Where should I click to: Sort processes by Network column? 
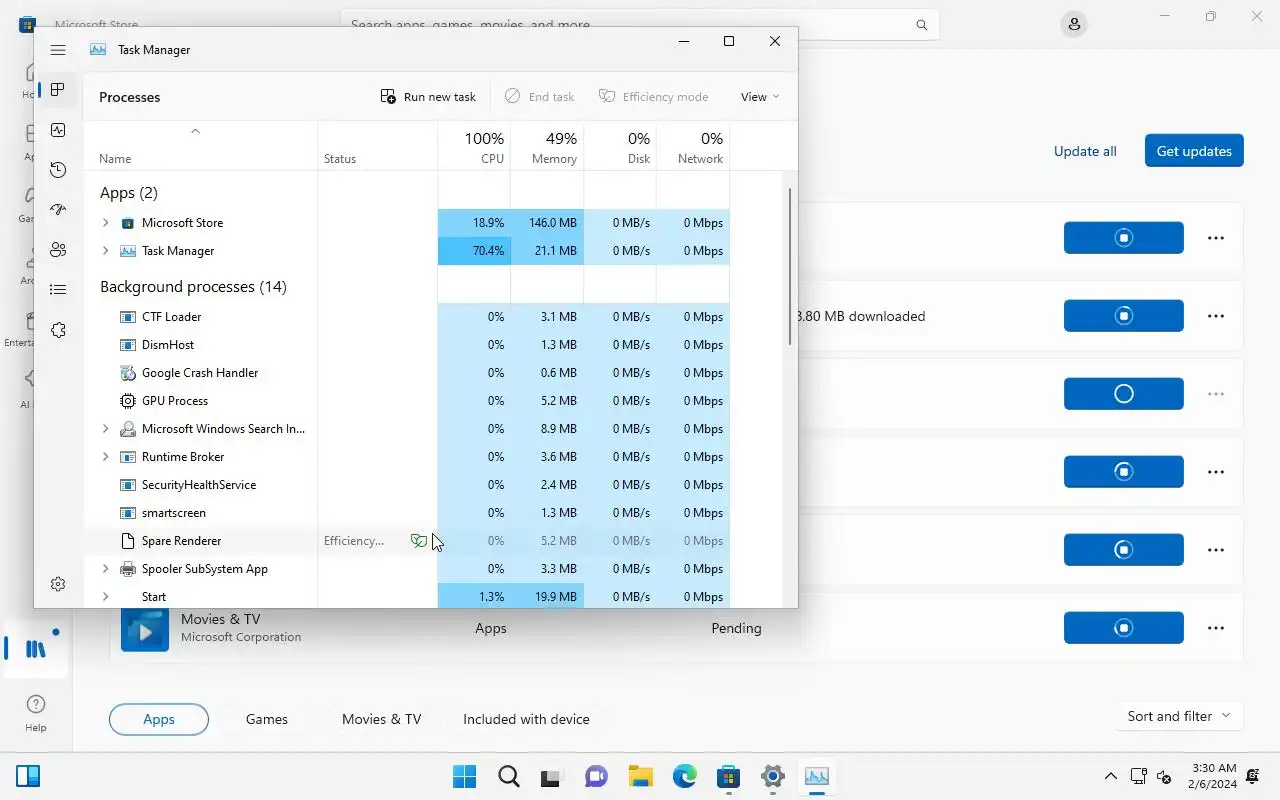tap(693, 146)
